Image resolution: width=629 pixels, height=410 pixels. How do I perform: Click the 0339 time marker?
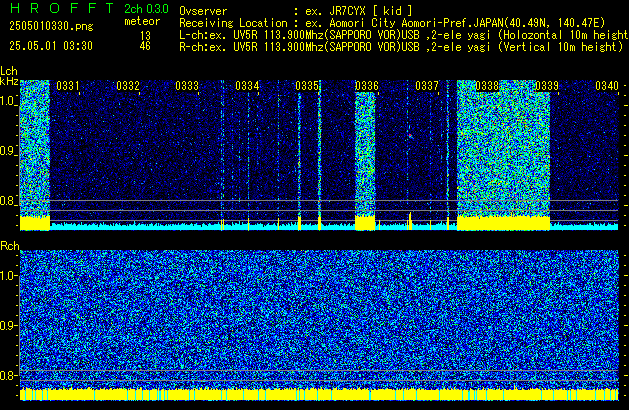pyautogui.click(x=547, y=86)
